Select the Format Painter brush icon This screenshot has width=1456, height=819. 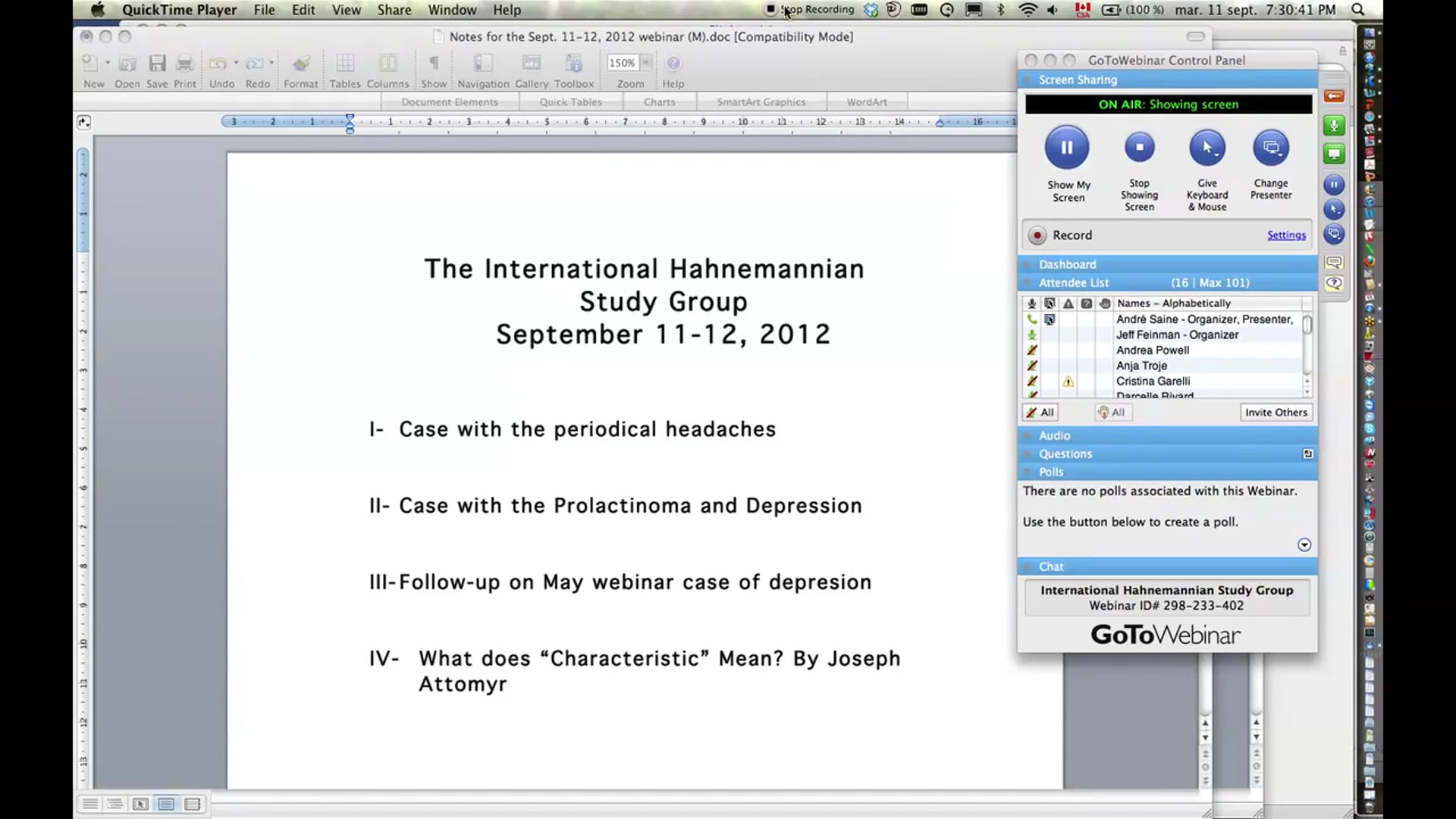tap(301, 63)
